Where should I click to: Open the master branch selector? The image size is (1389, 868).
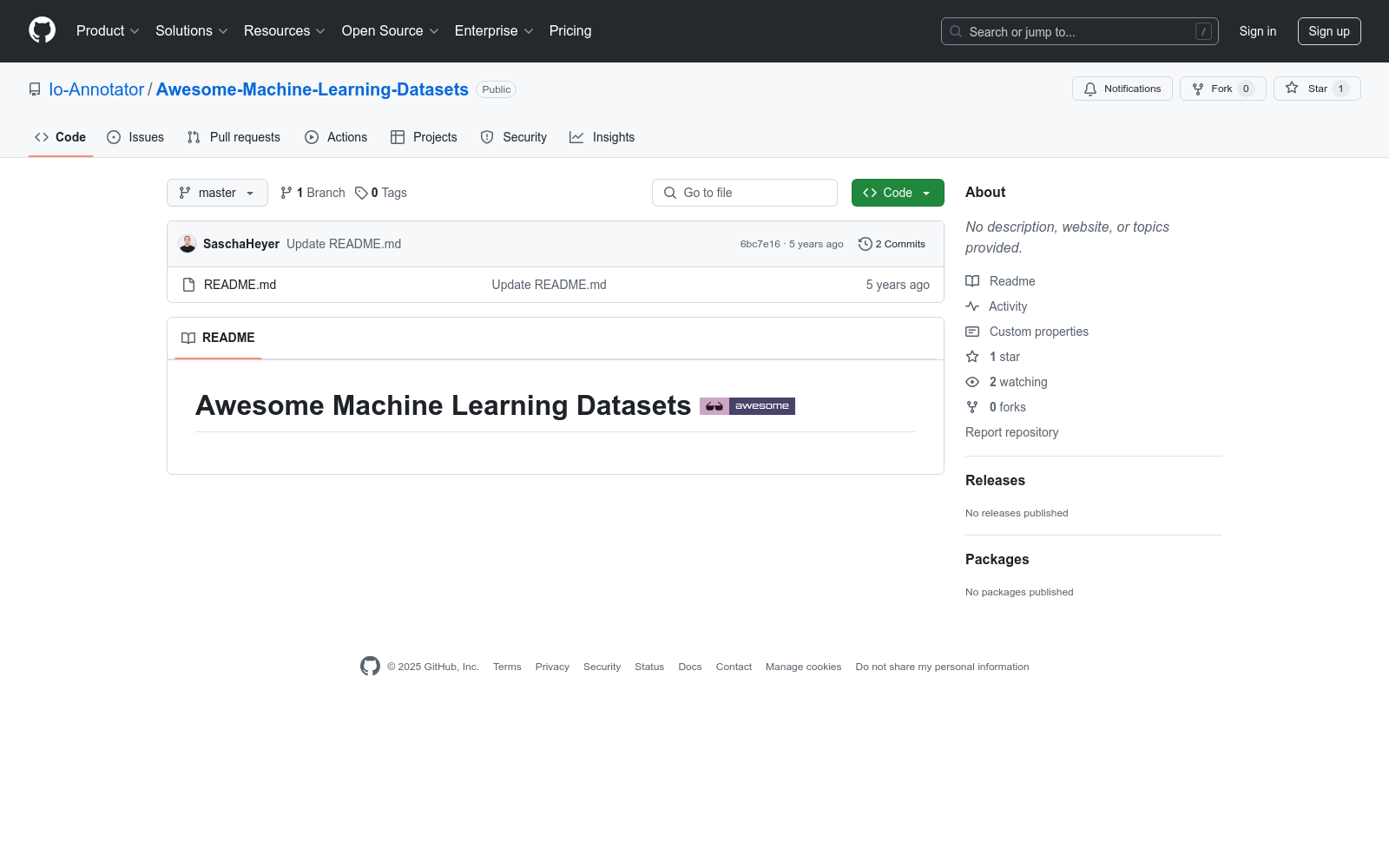coord(217,193)
